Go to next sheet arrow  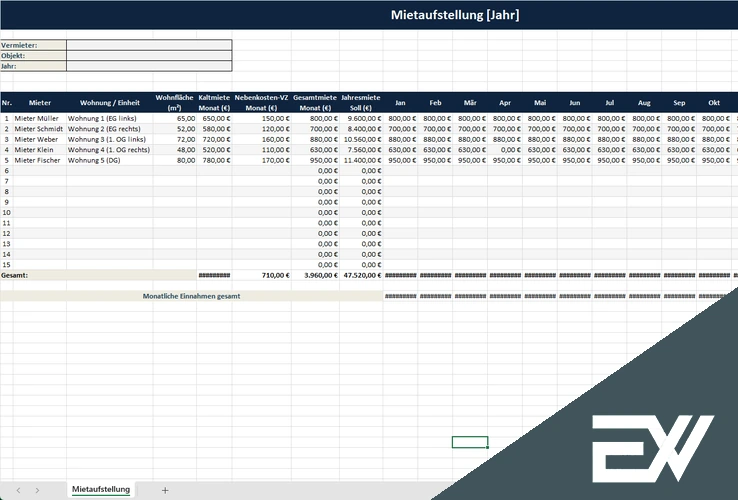[x=37, y=490]
